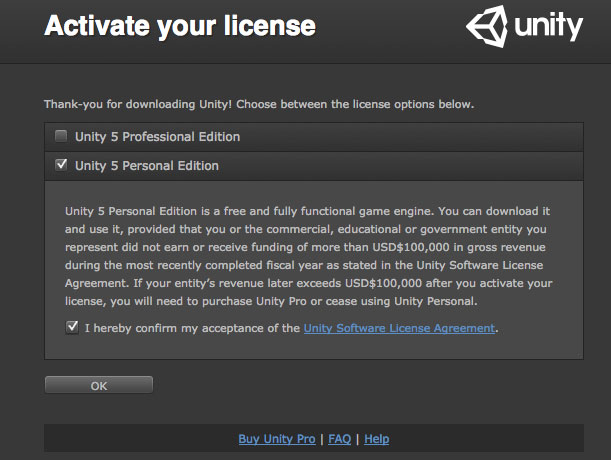Click the Unity cube logo icon
611x460 pixels.
tap(487, 26)
